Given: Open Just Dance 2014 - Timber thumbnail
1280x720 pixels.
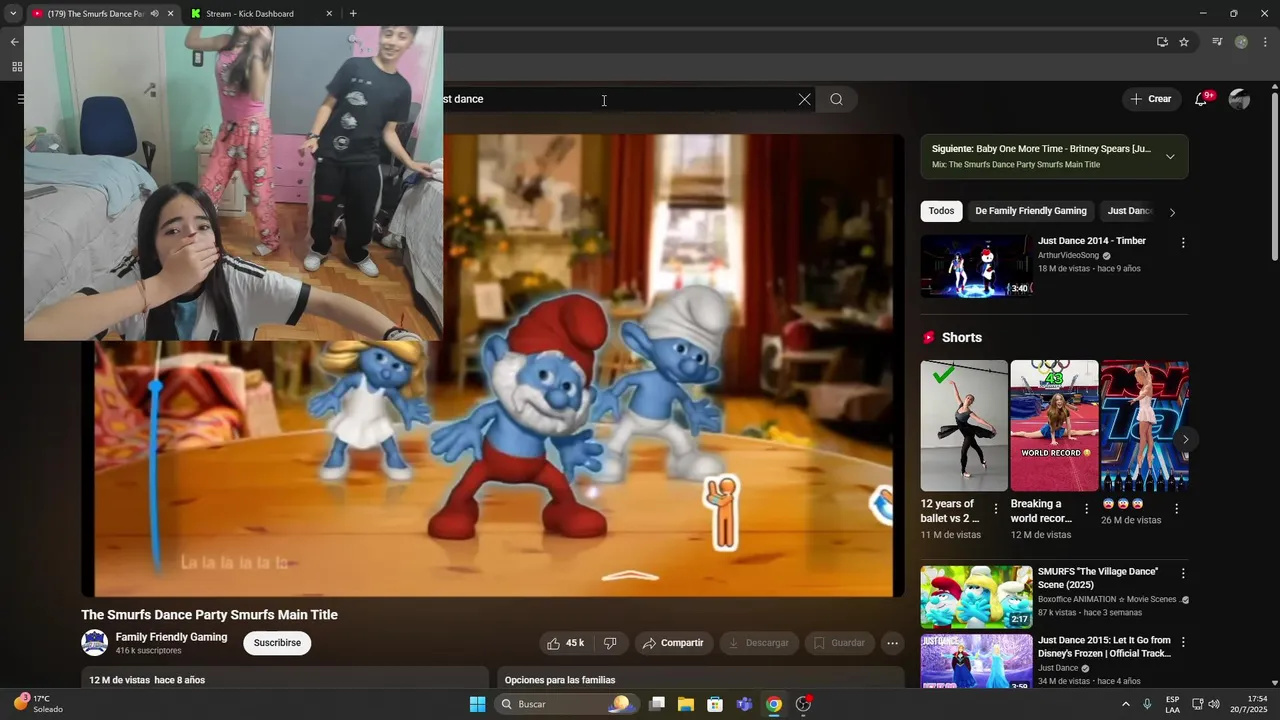Looking at the screenshot, I should pyautogui.click(x=976, y=266).
